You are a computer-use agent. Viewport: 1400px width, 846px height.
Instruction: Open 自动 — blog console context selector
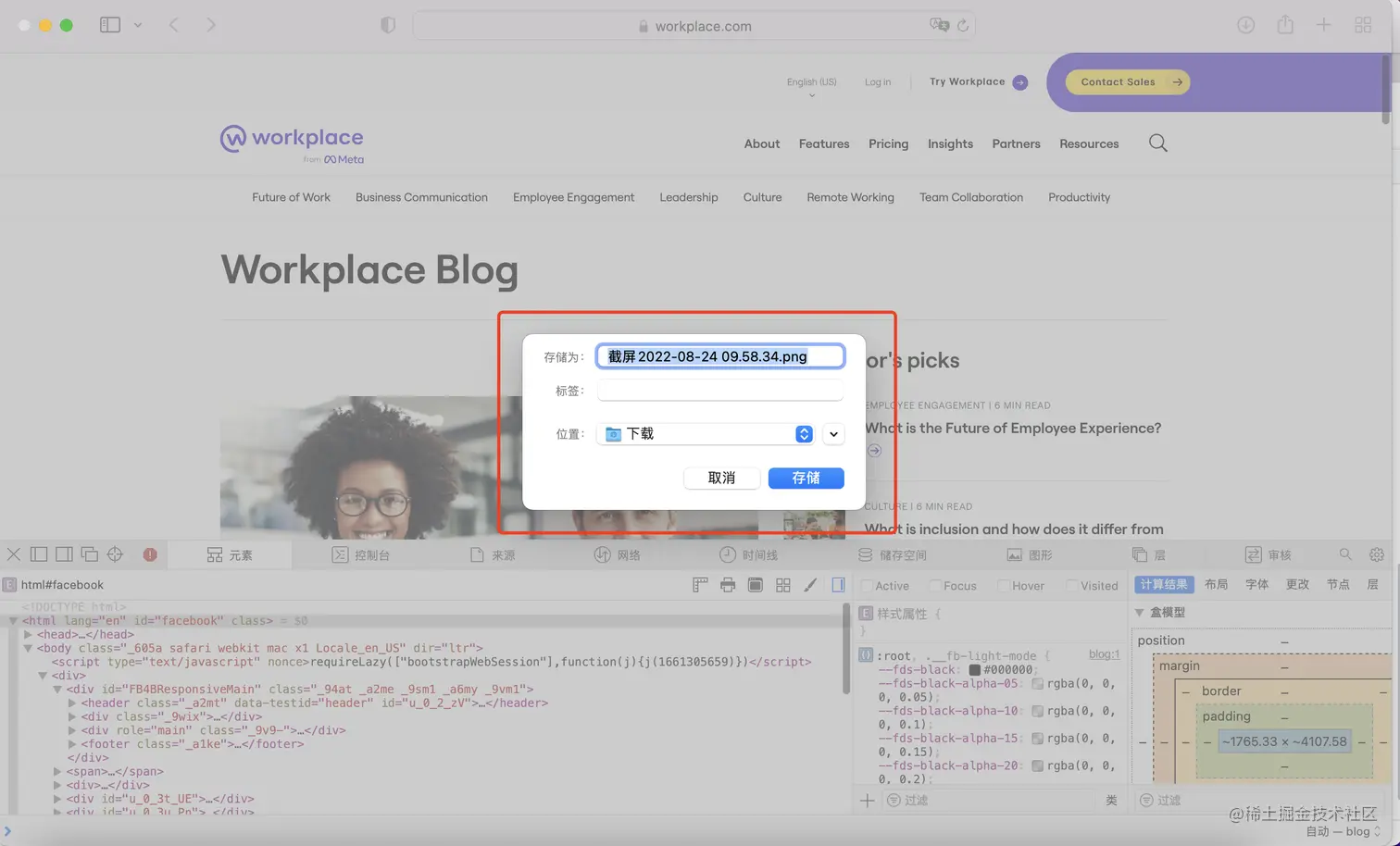tap(1344, 831)
